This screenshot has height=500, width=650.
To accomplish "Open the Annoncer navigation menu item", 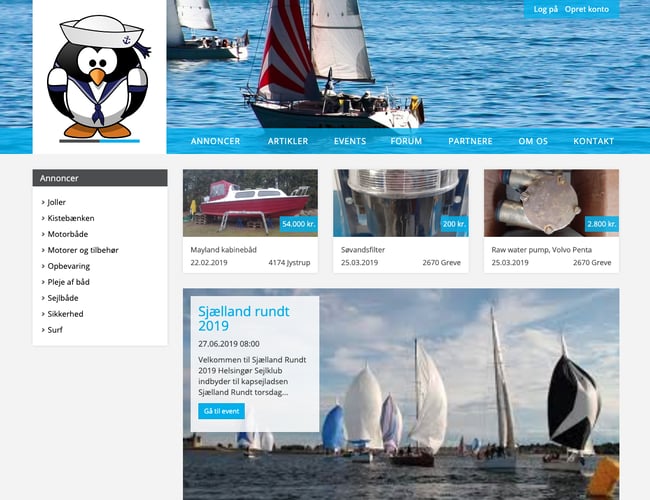I will (x=215, y=141).
